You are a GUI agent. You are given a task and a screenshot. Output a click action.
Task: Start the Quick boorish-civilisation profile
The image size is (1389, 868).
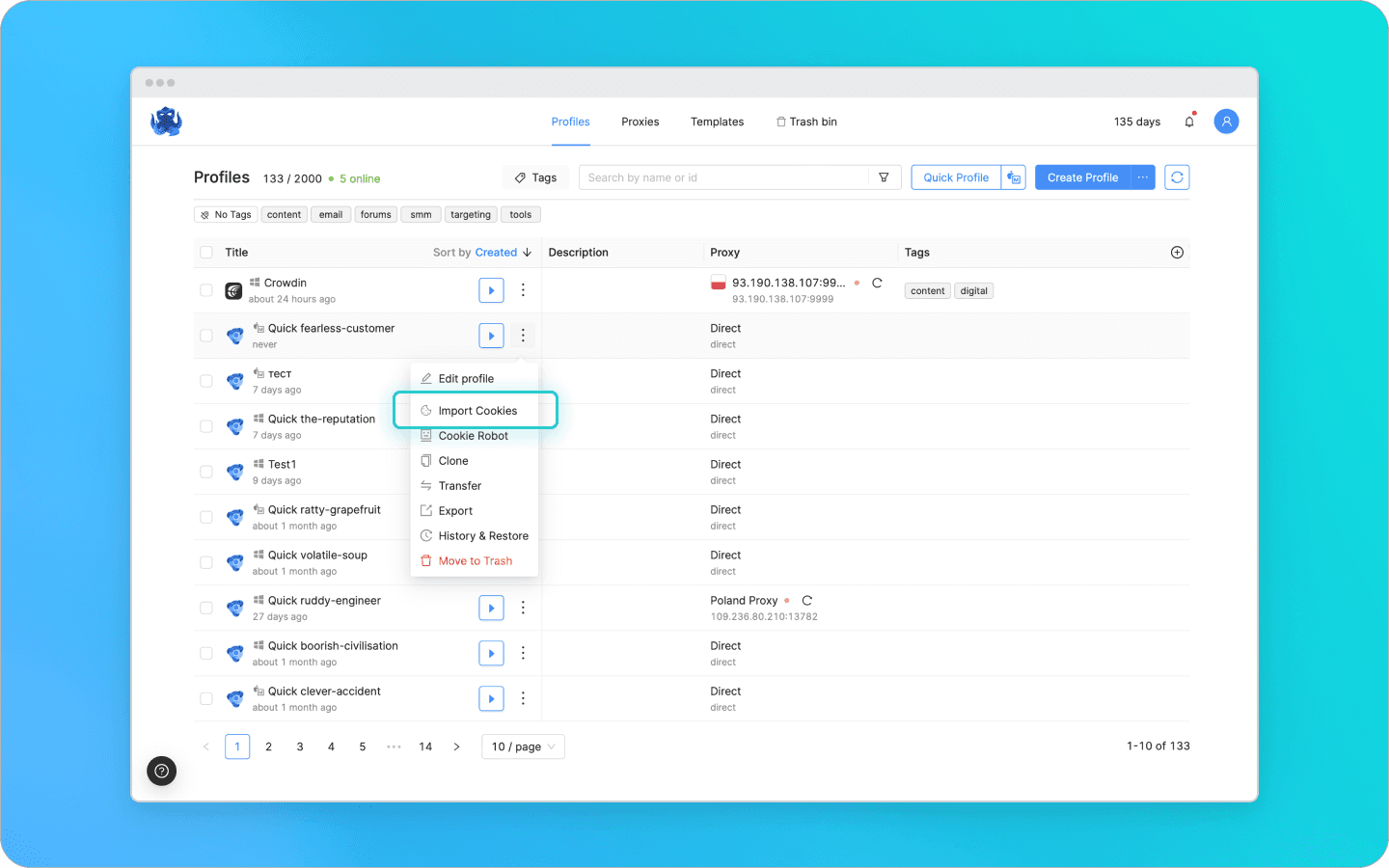pyautogui.click(x=491, y=653)
